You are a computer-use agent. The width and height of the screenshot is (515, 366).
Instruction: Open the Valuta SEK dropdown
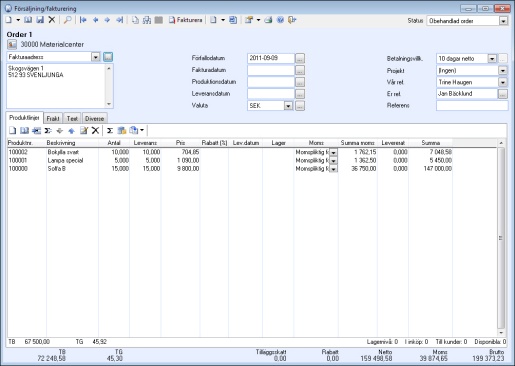[288, 106]
